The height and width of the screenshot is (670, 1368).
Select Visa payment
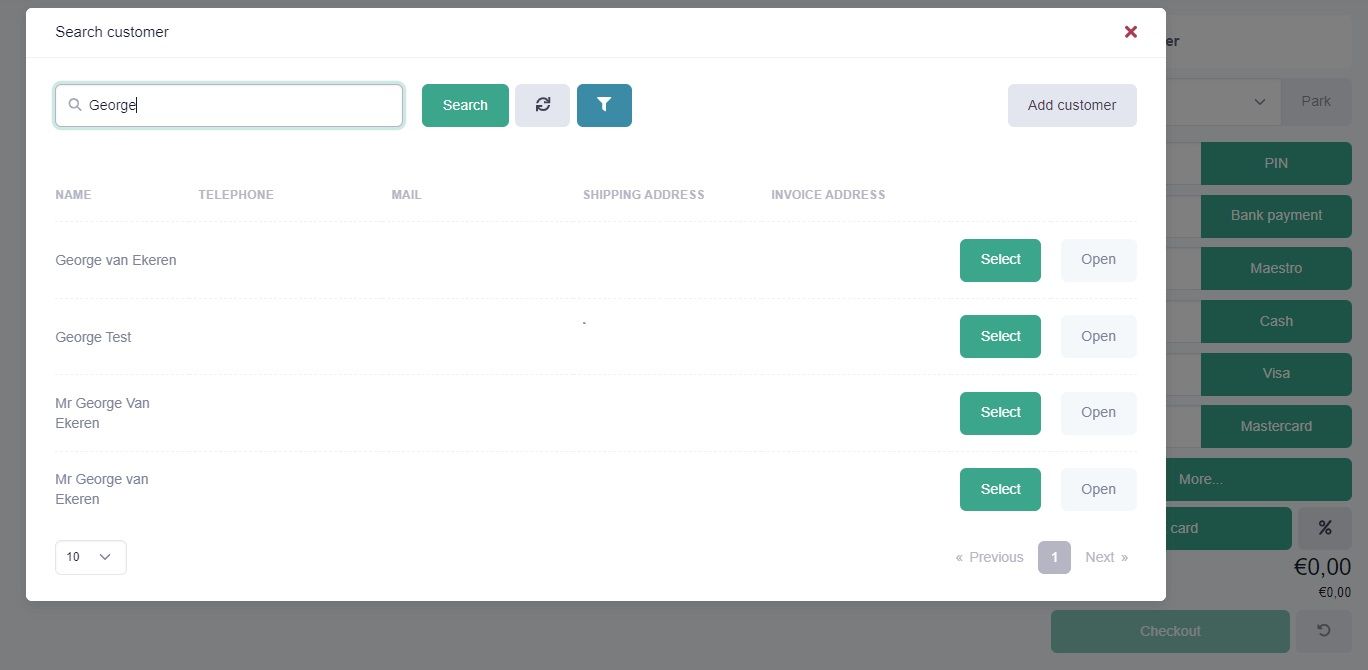(x=1276, y=373)
